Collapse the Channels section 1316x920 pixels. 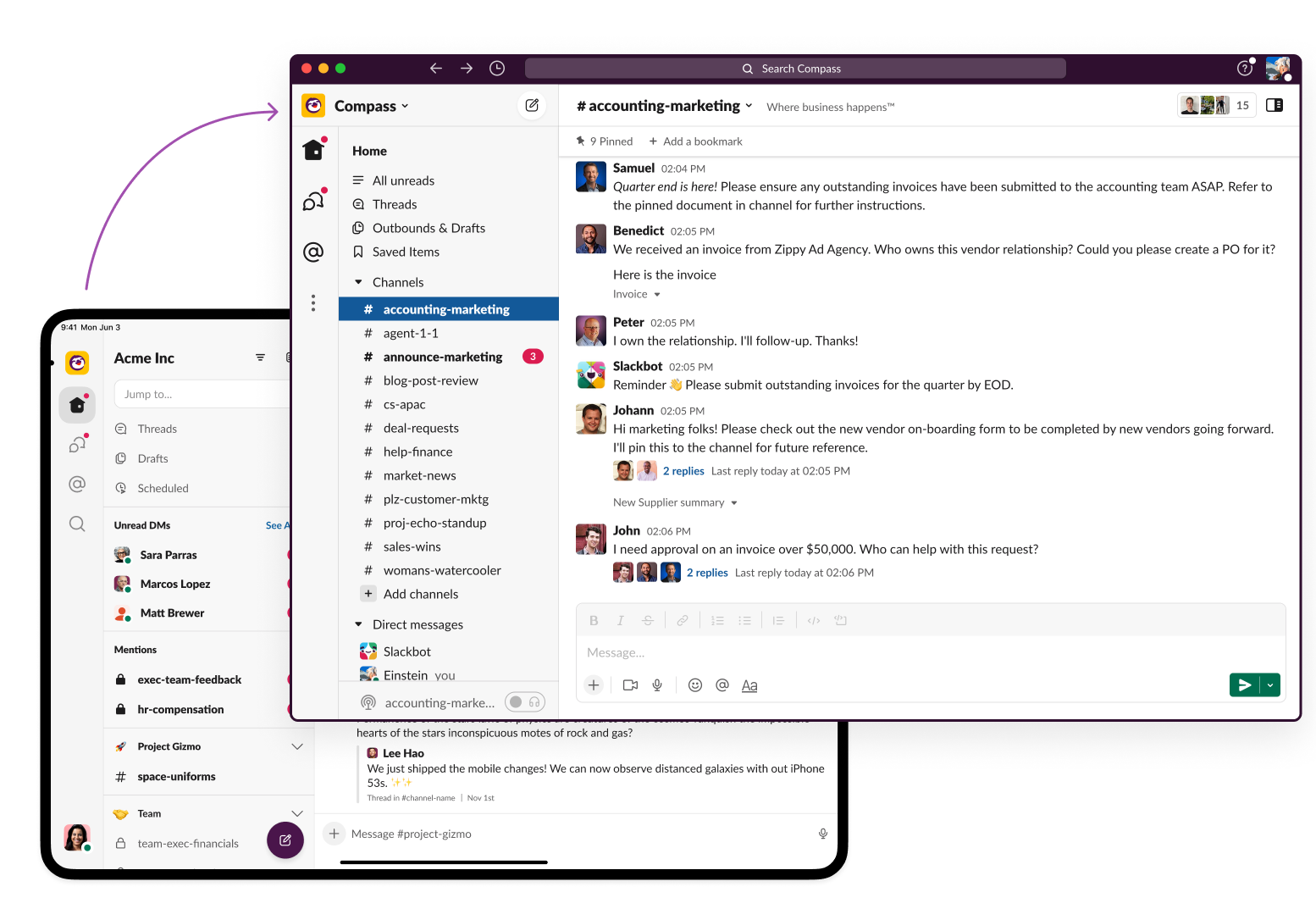[357, 282]
